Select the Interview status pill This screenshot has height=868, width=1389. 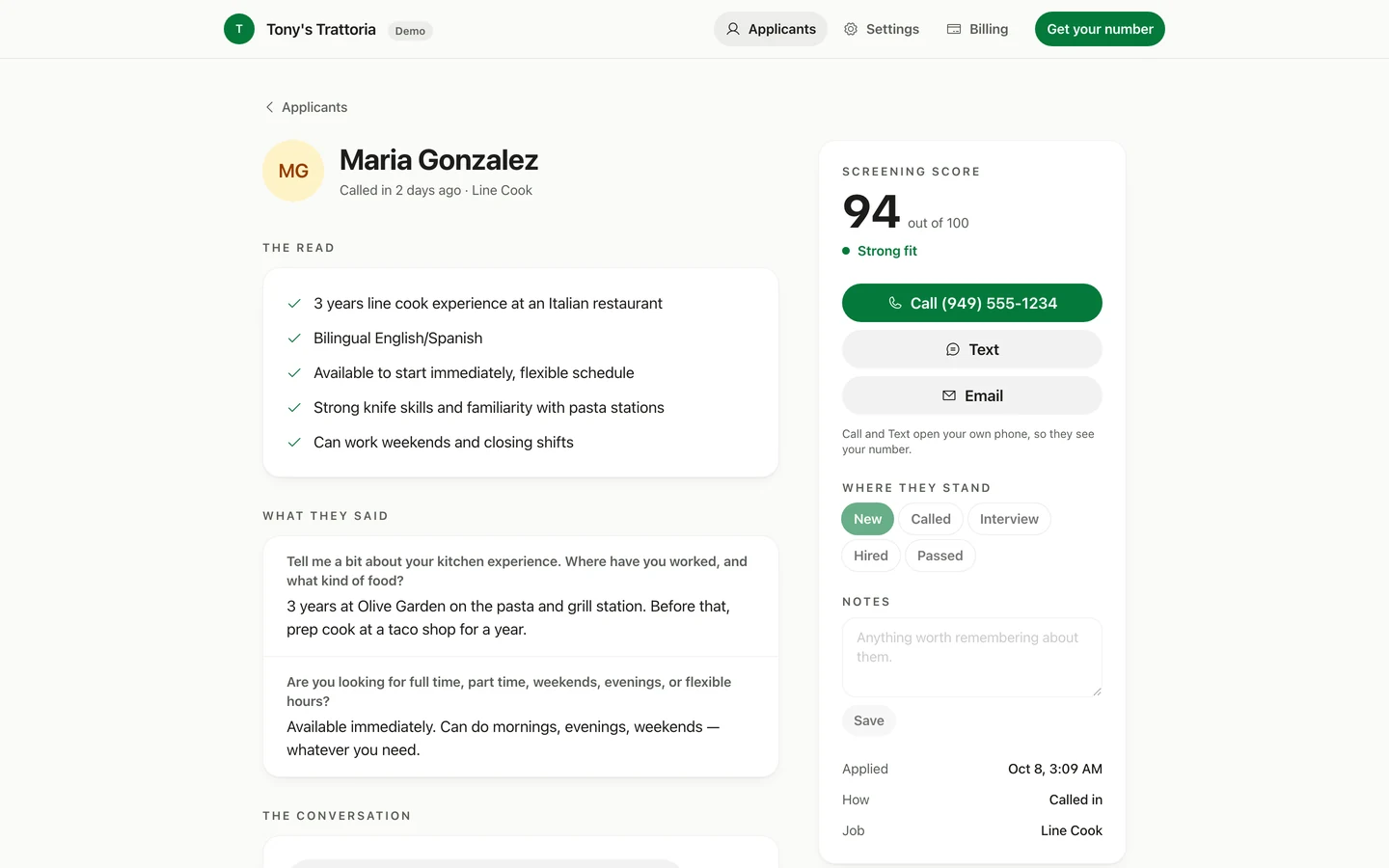1009,519
